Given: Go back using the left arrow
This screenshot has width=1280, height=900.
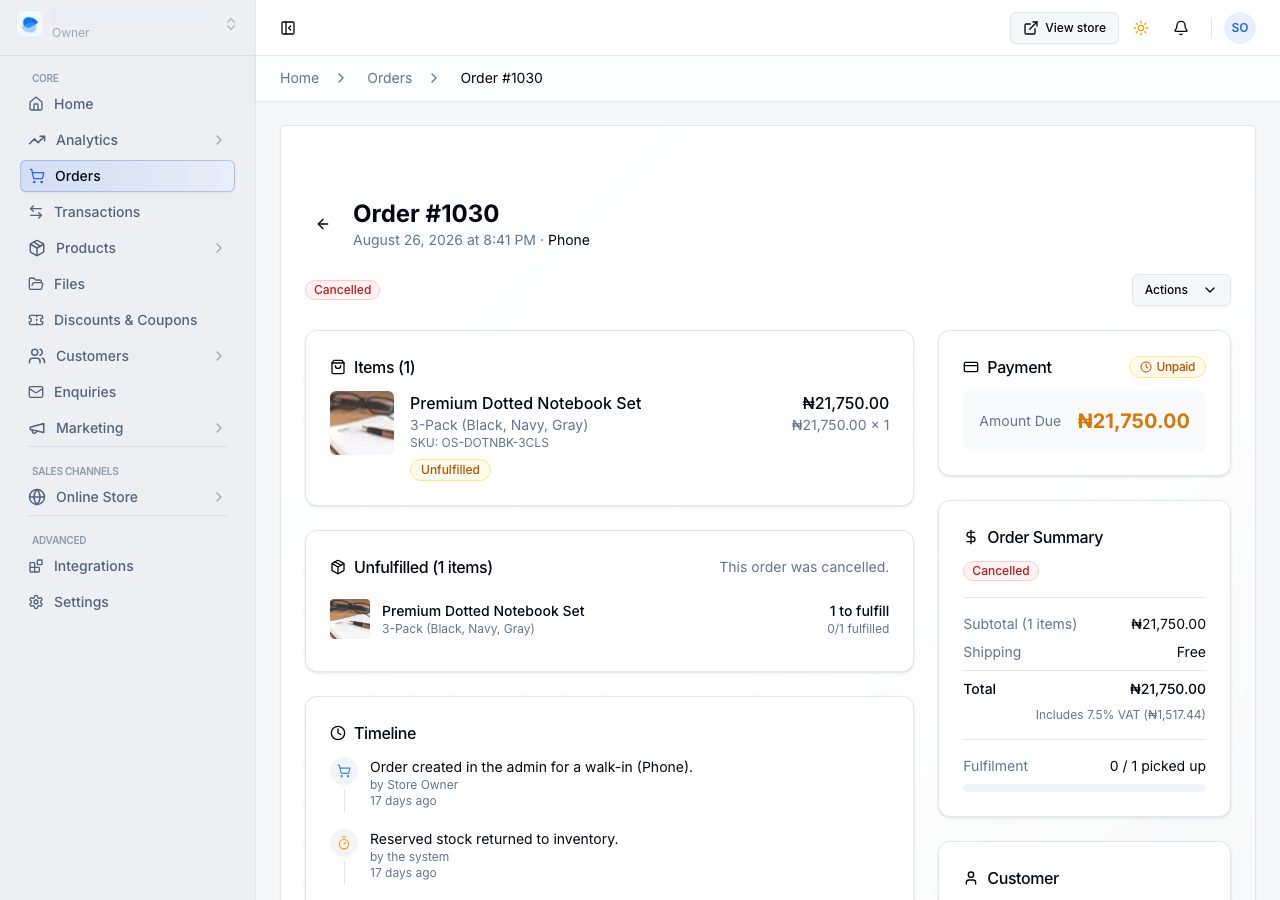Looking at the screenshot, I should coord(323,224).
